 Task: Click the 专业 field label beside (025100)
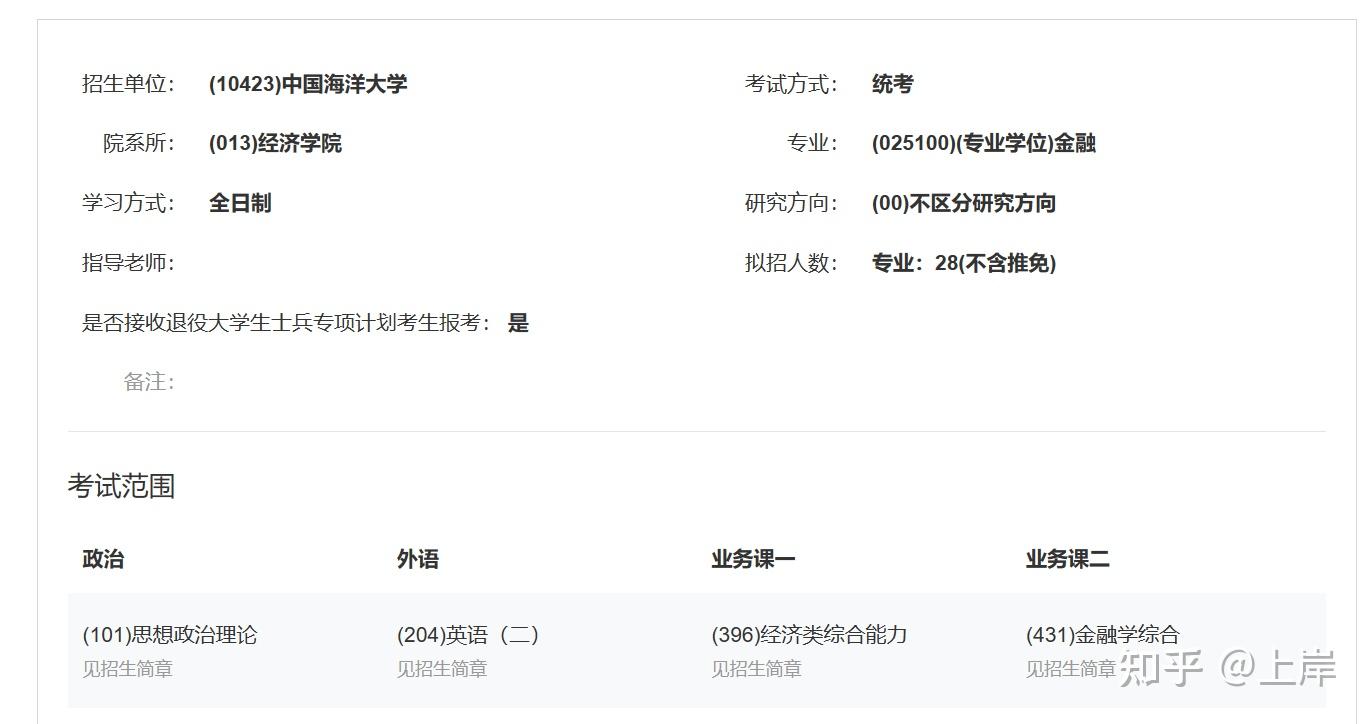[x=812, y=143]
